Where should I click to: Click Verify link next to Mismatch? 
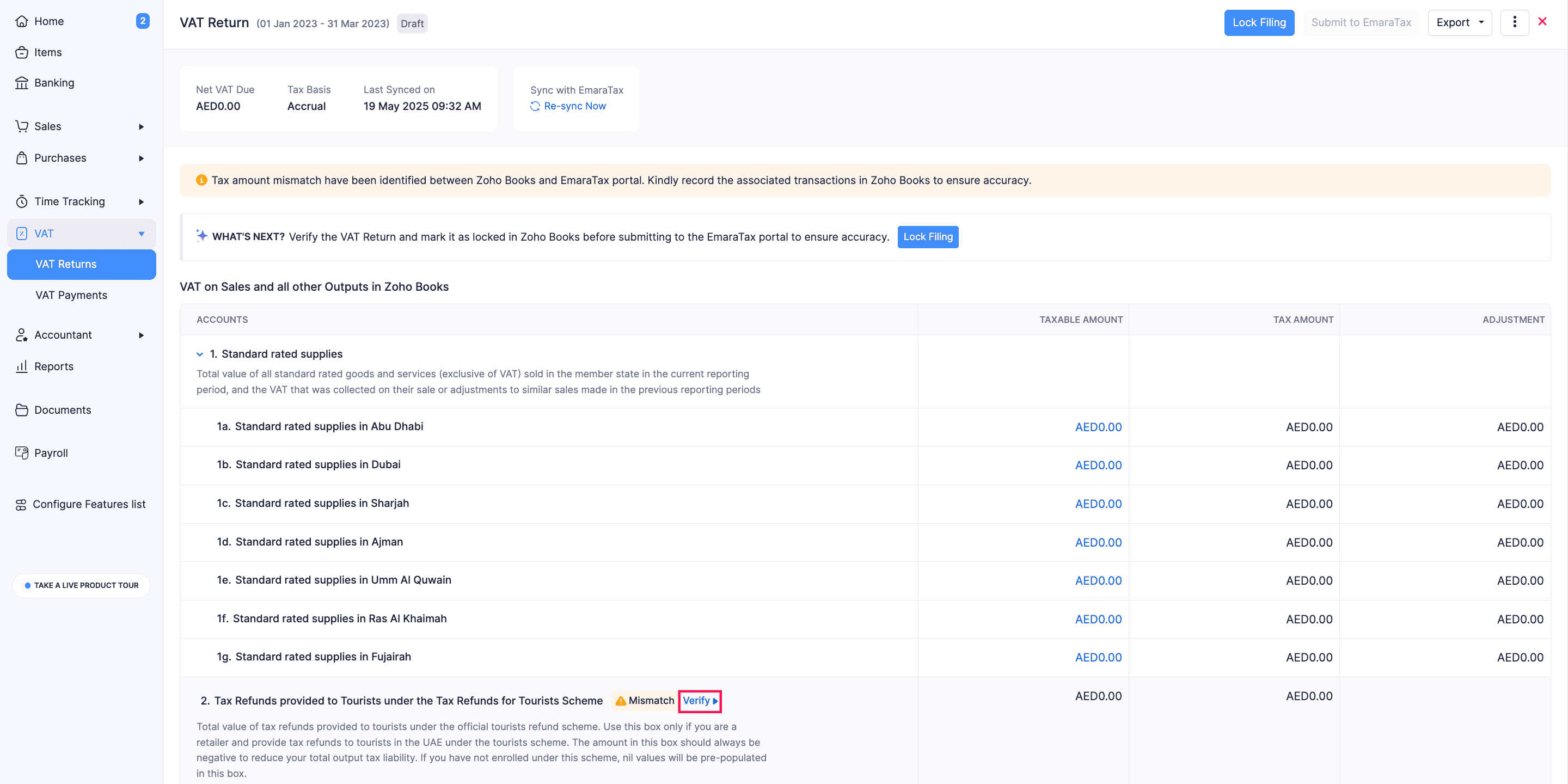699,701
